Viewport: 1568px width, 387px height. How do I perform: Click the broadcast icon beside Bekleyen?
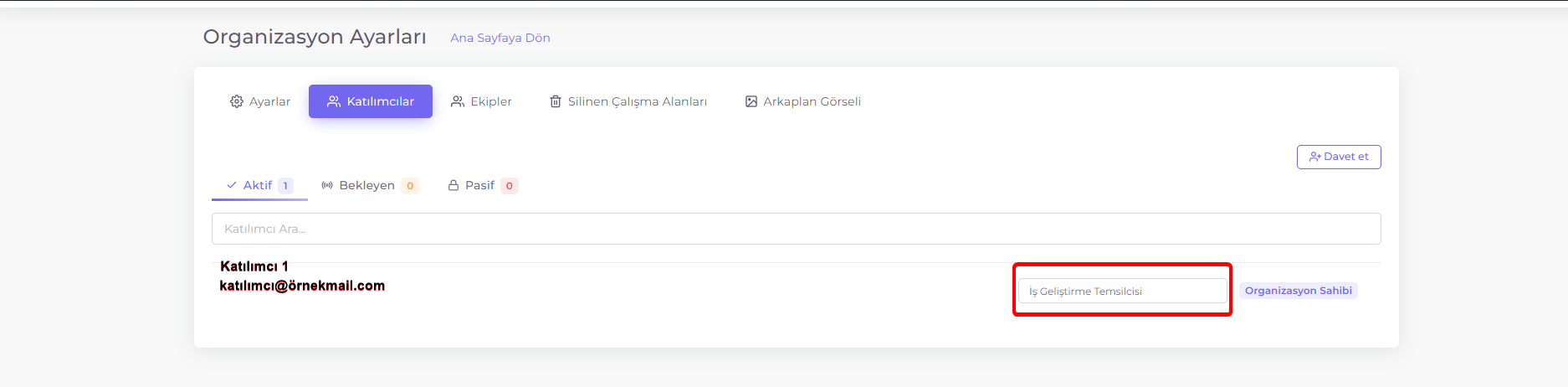coord(327,185)
